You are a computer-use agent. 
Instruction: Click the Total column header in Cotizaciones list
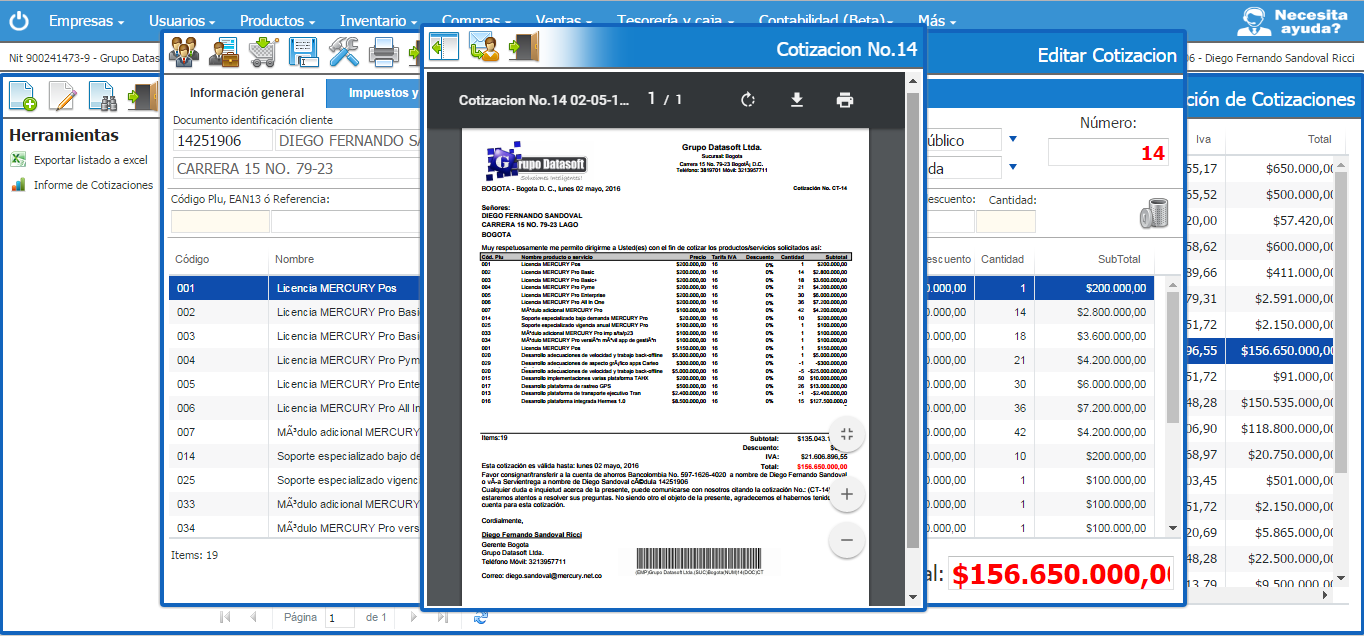pos(1319,139)
